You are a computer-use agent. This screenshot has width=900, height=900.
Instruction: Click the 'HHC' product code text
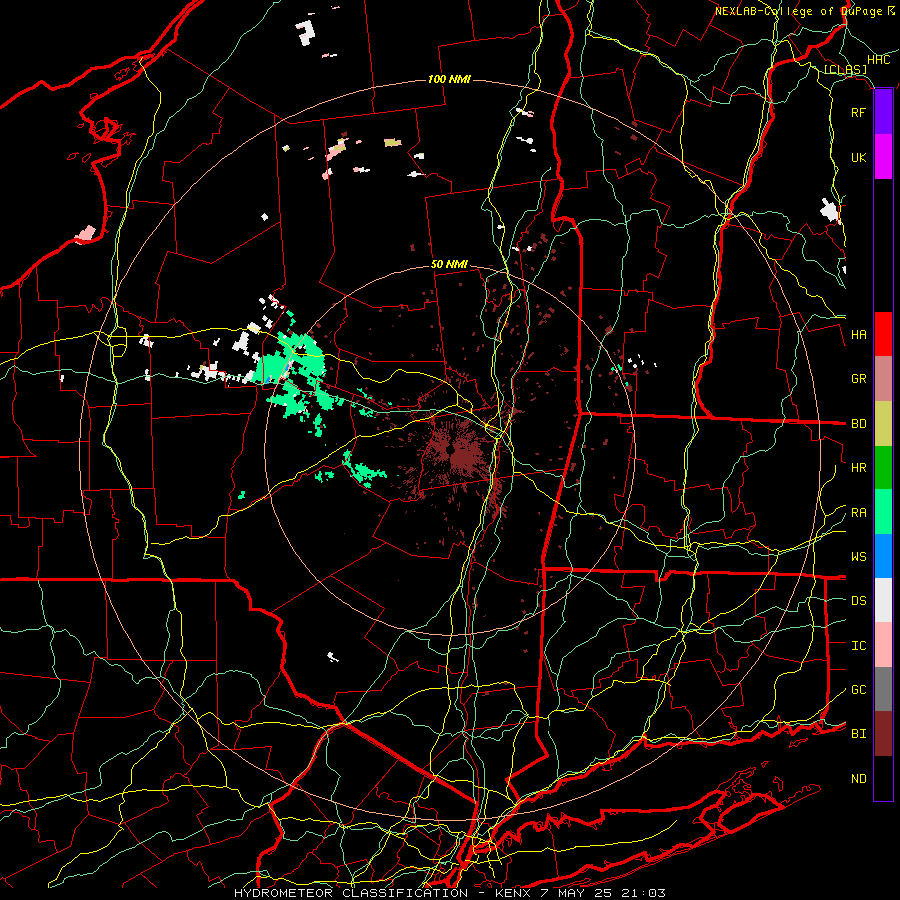[x=878, y=60]
